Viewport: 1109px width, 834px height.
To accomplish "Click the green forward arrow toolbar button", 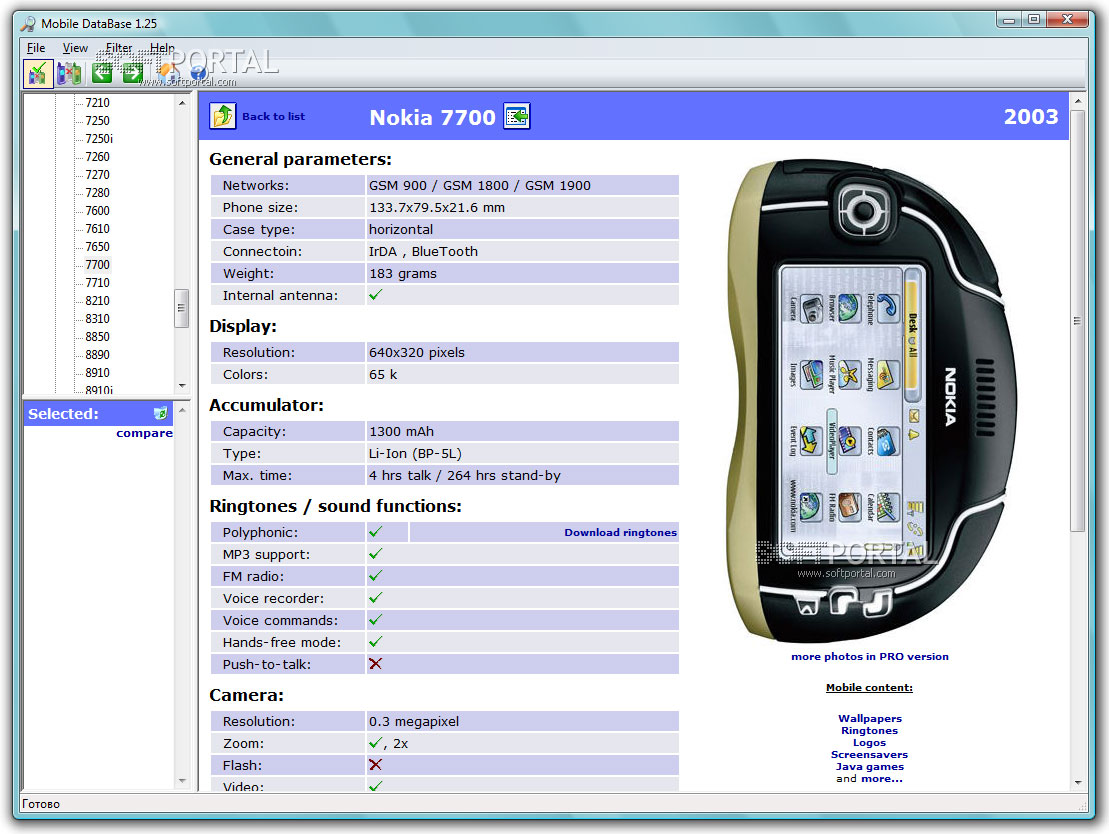I will point(132,72).
